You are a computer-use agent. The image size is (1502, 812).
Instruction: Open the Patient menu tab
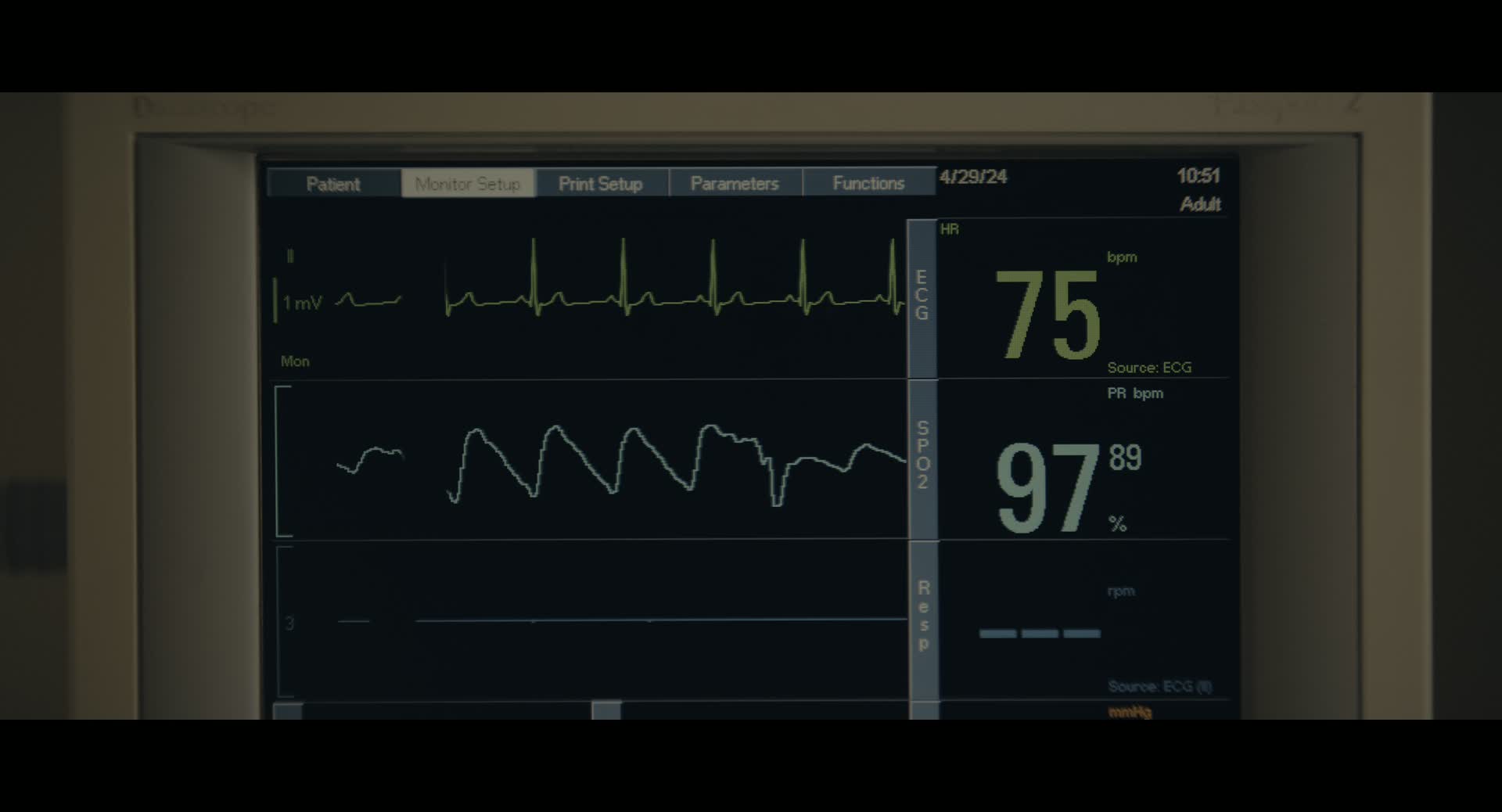[333, 184]
